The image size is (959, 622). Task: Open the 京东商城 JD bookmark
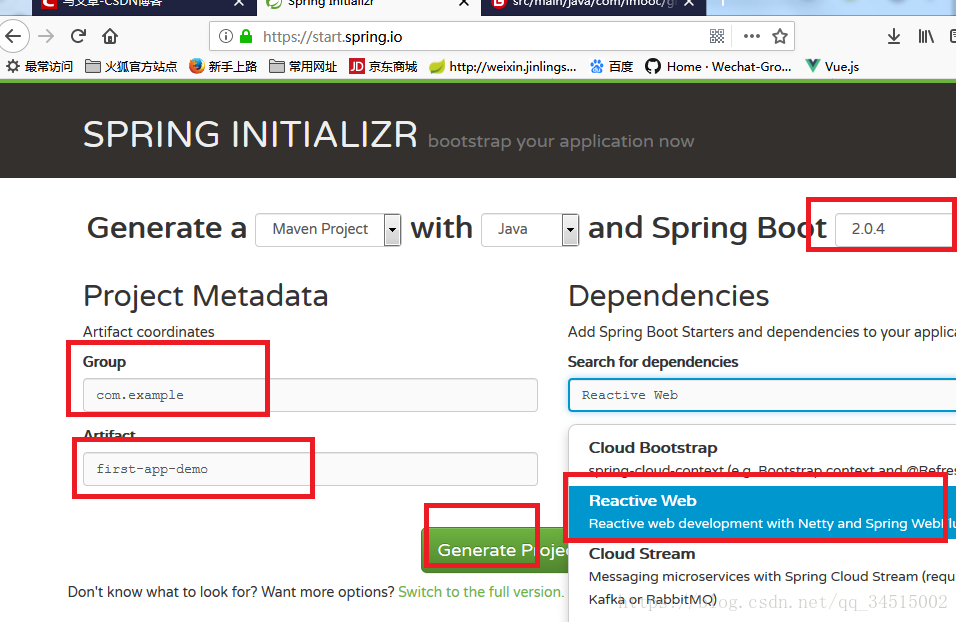click(x=383, y=66)
